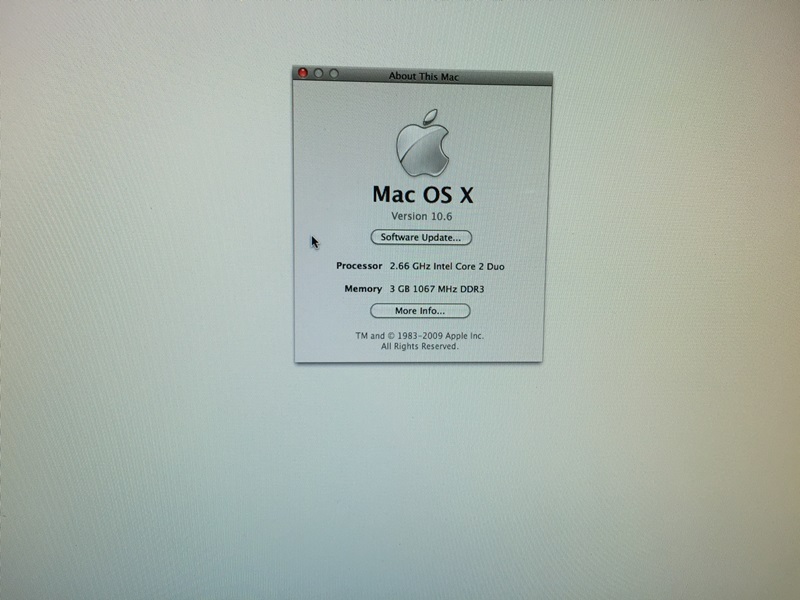Click the About This Mac title text
Screen dimensions: 800x600
[424, 76]
